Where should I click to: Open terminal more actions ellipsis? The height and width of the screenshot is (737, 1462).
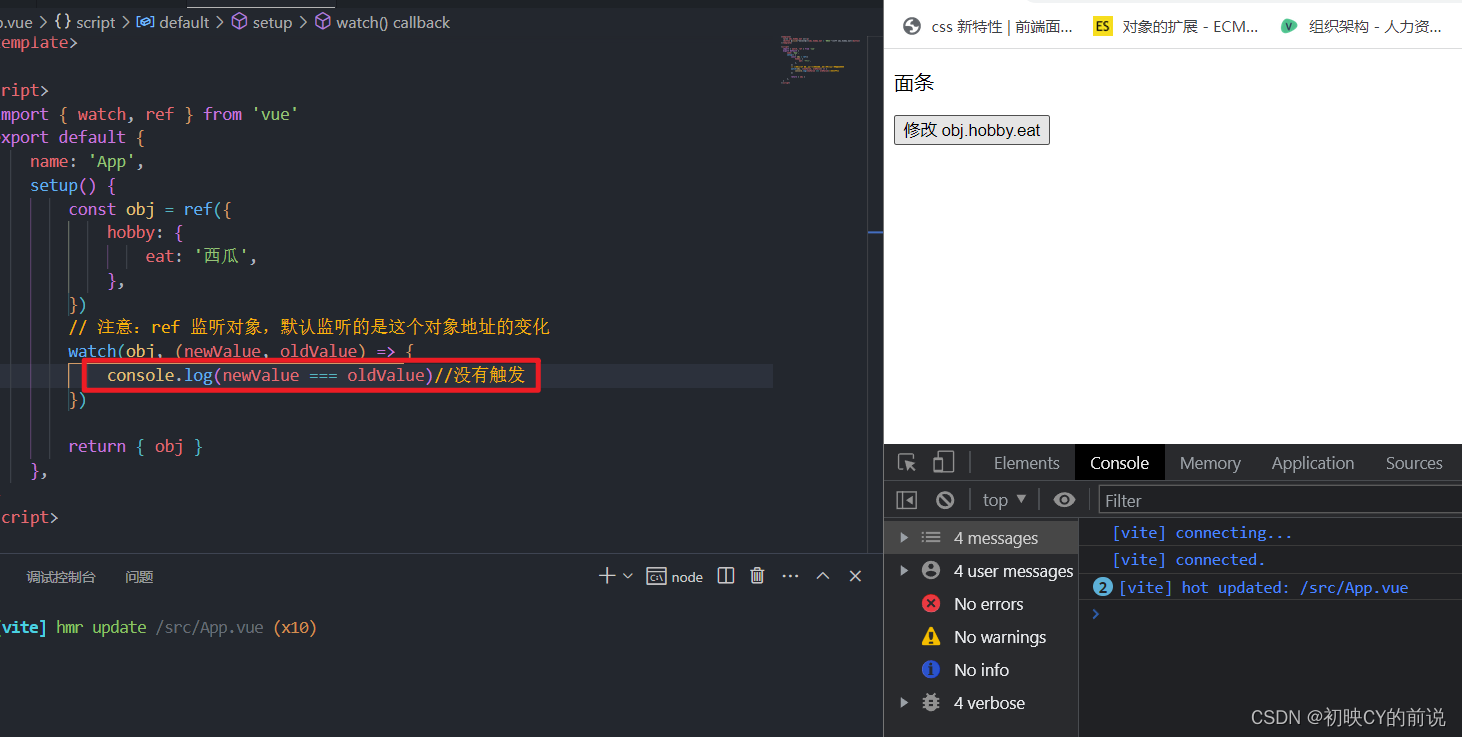pyautogui.click(x=790, y=576)
